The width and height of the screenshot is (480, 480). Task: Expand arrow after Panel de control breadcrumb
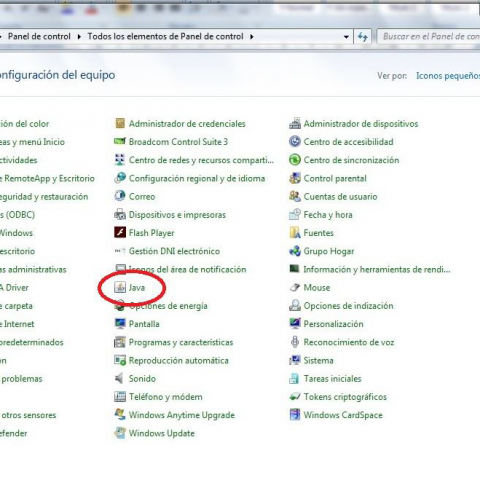pos(79,36)
